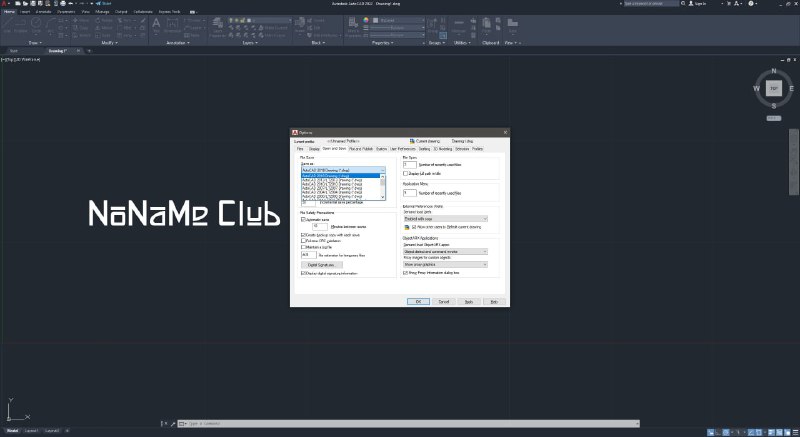Click OK in Options dialog
Image resolution: width=800 pixels, height=437 pixels.
(418, 301)
